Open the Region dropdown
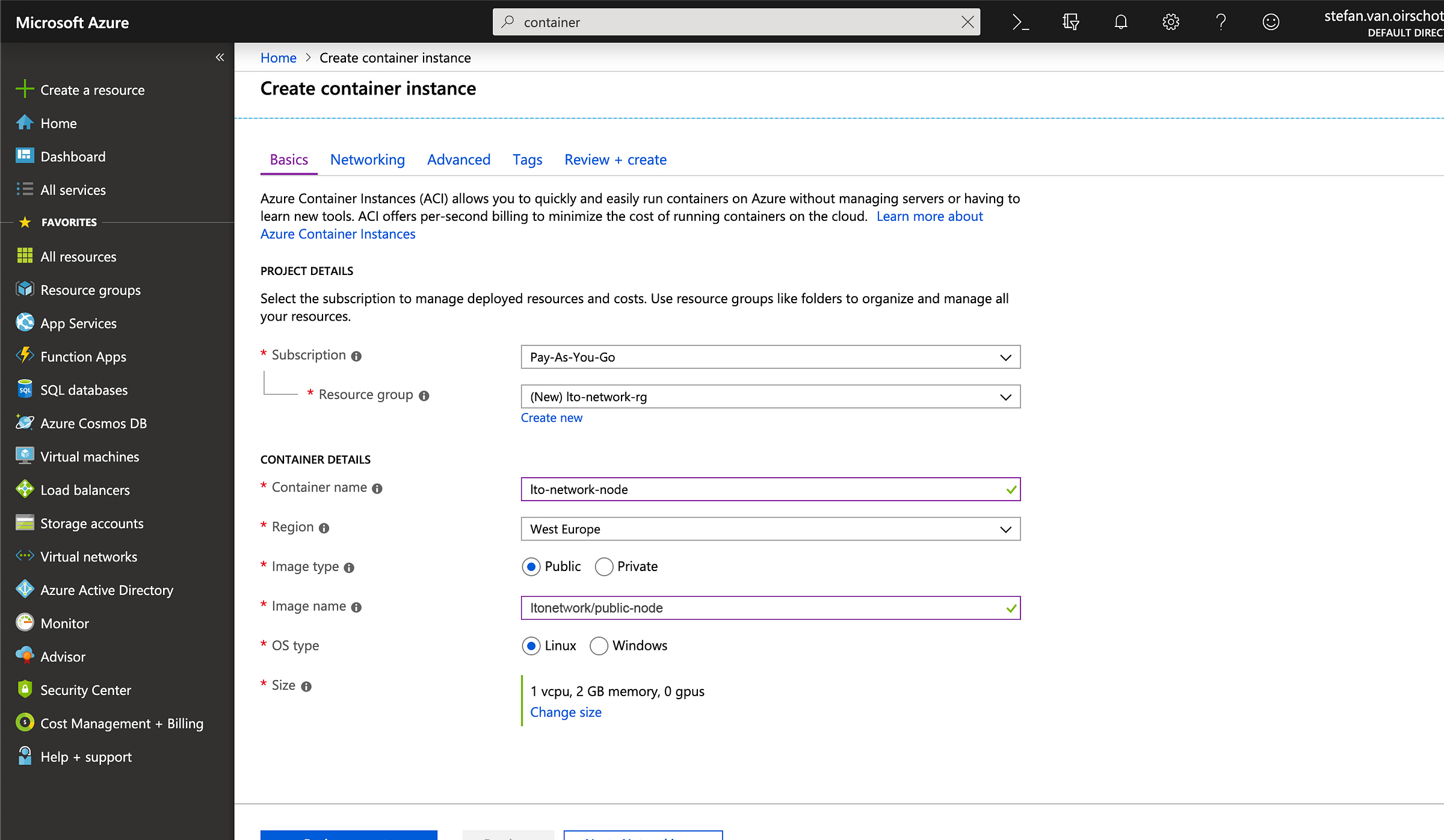The width and height of the screenshot is (1444, 840). click(770, 529)
